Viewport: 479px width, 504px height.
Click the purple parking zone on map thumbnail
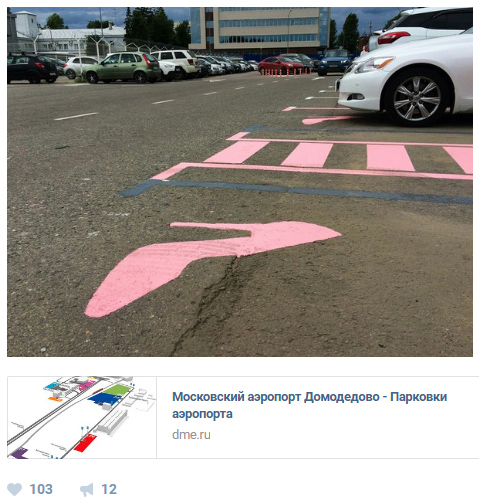[19, 453]
